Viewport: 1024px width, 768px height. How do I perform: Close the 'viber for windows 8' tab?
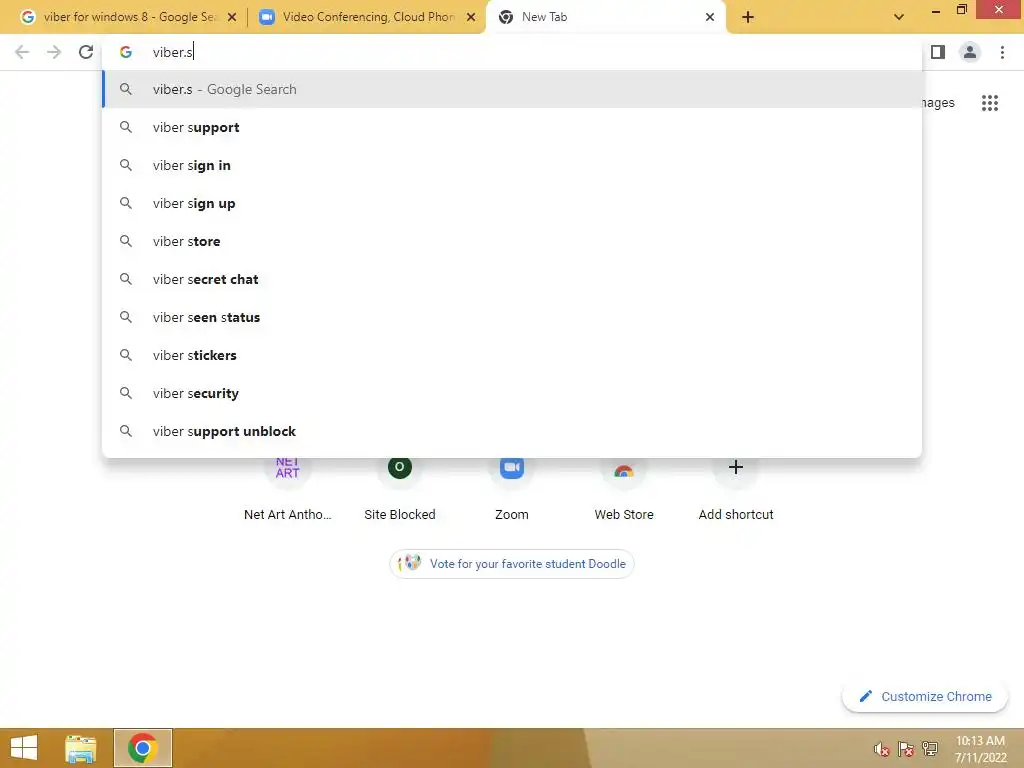(x=232, y=17)
